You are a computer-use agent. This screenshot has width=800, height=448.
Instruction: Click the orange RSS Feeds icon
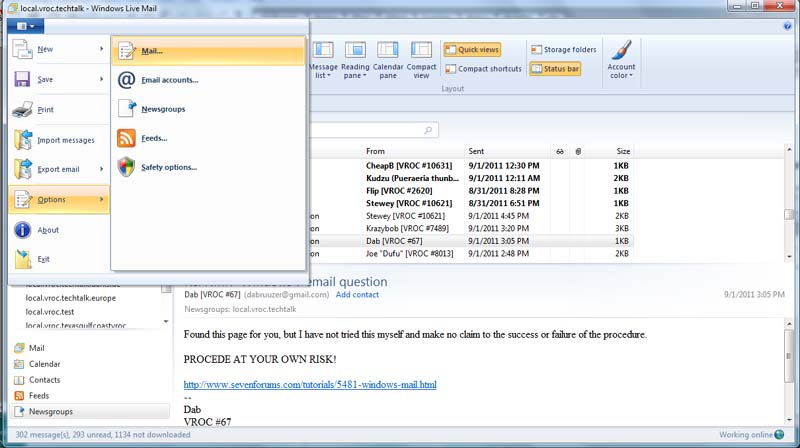(x=126, y=138)
